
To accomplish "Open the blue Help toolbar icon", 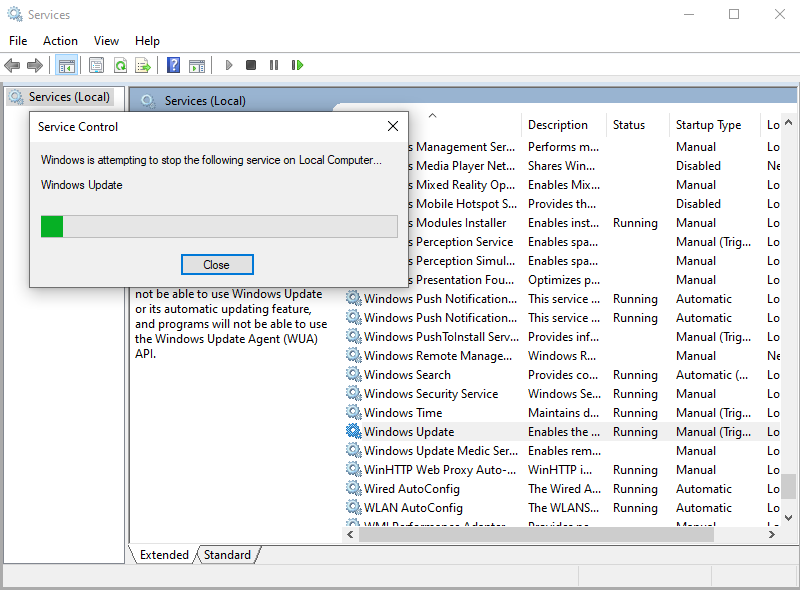I will tap(173, 65).
